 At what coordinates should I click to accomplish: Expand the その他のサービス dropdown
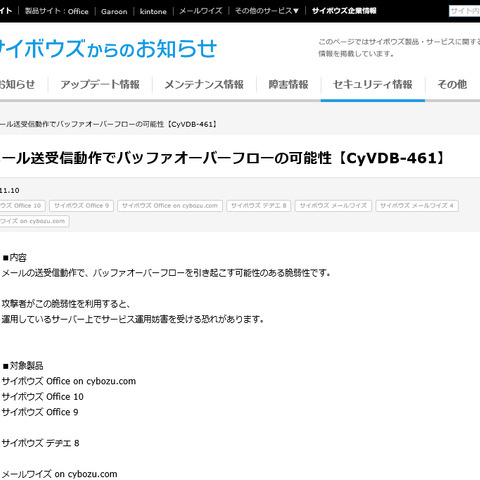tap(267, 11)
